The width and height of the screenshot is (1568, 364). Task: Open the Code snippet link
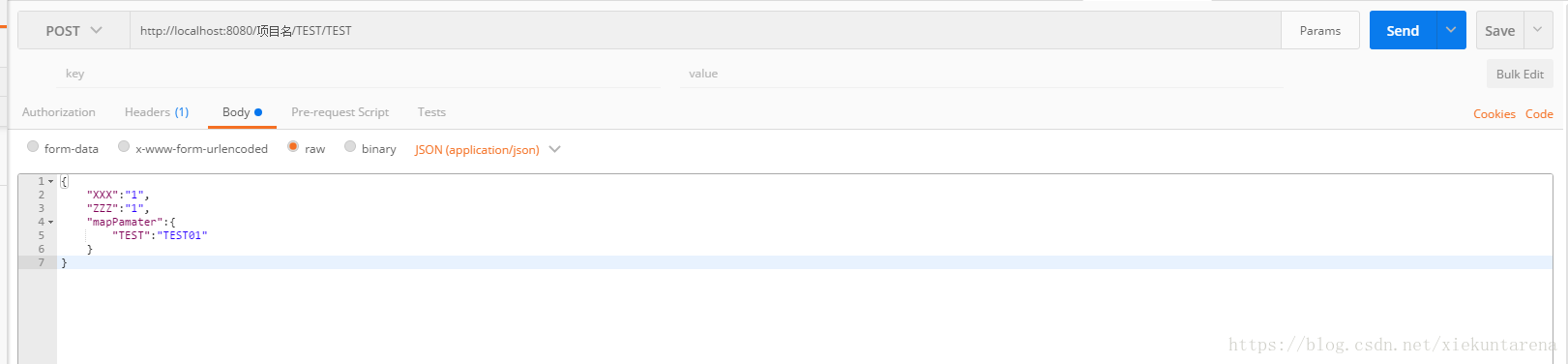click(1539, 114)
